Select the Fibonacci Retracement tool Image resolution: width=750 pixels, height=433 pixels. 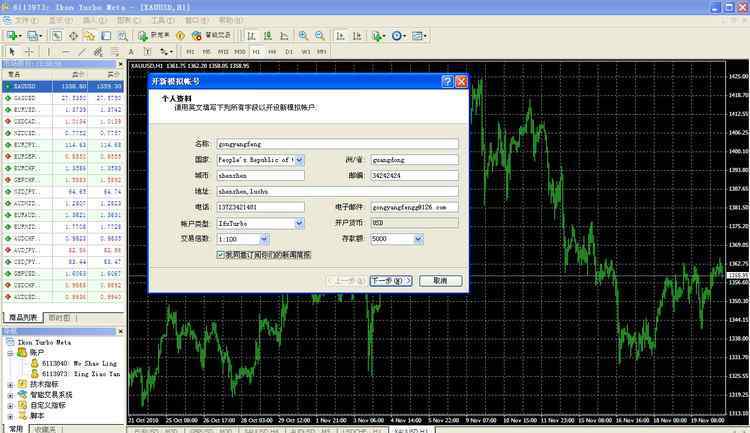tap(115, 51)
